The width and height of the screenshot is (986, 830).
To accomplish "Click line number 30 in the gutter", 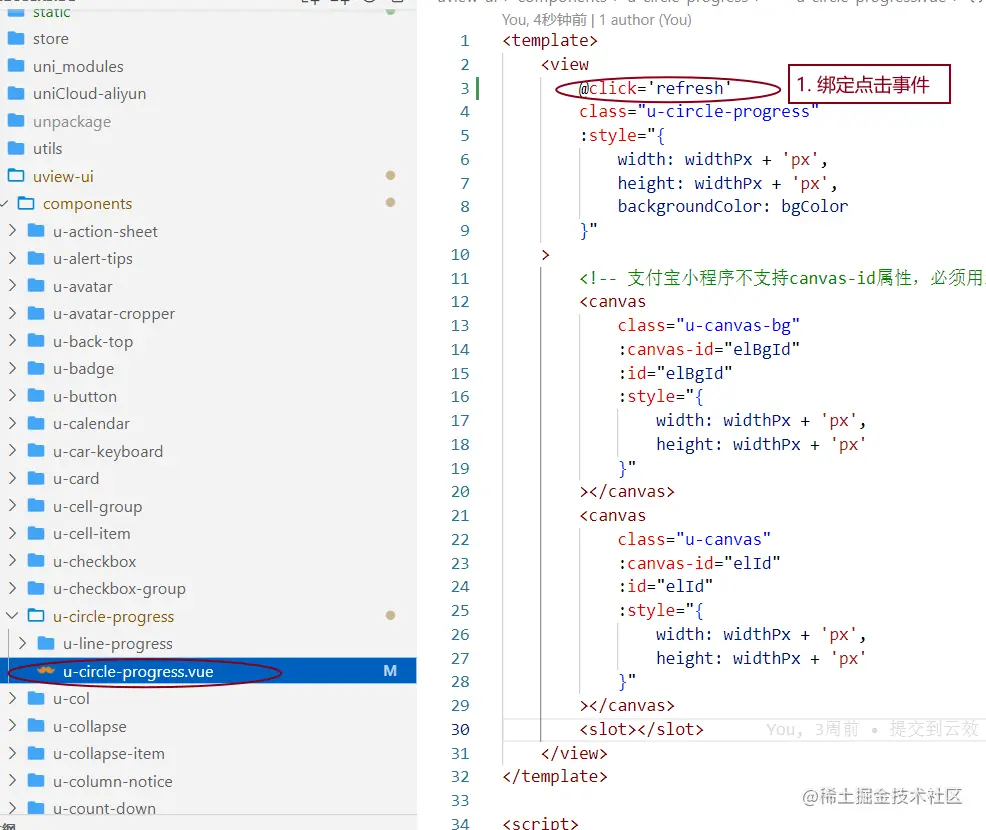I will pos(460,729).
